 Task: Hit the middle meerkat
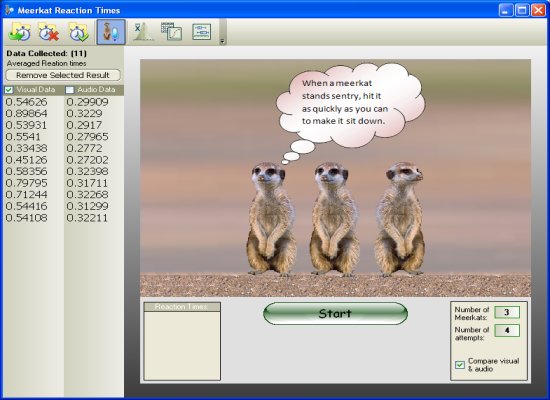[334, 218]
